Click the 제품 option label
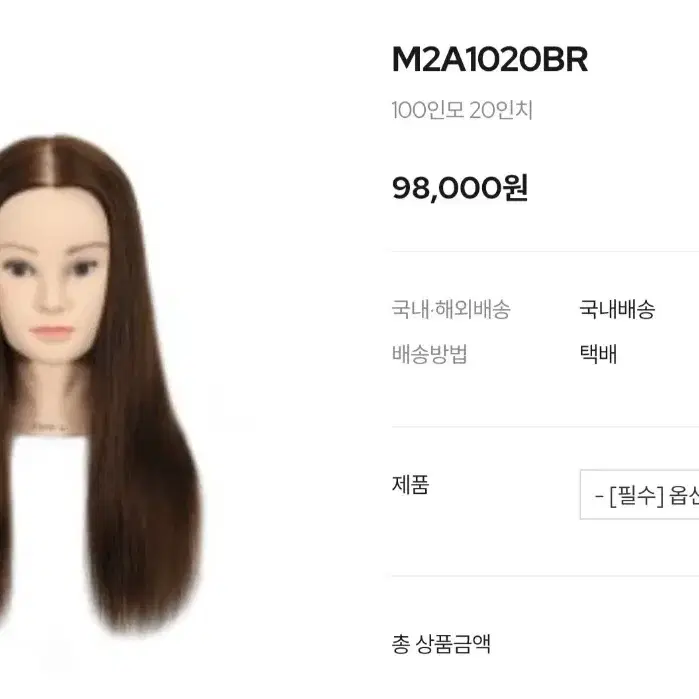699x699 pixels. (x=410, y=484)
